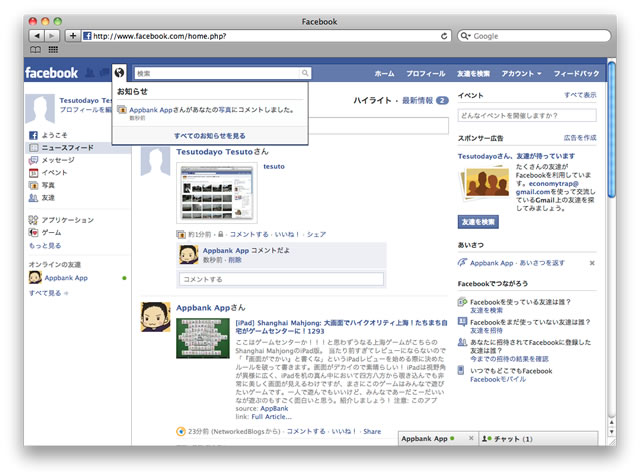This screenshot has width=640, height=475.
Task: Click the poke hand icon under あいさつ
Action: pyautogui.click(x=462, y=262)
